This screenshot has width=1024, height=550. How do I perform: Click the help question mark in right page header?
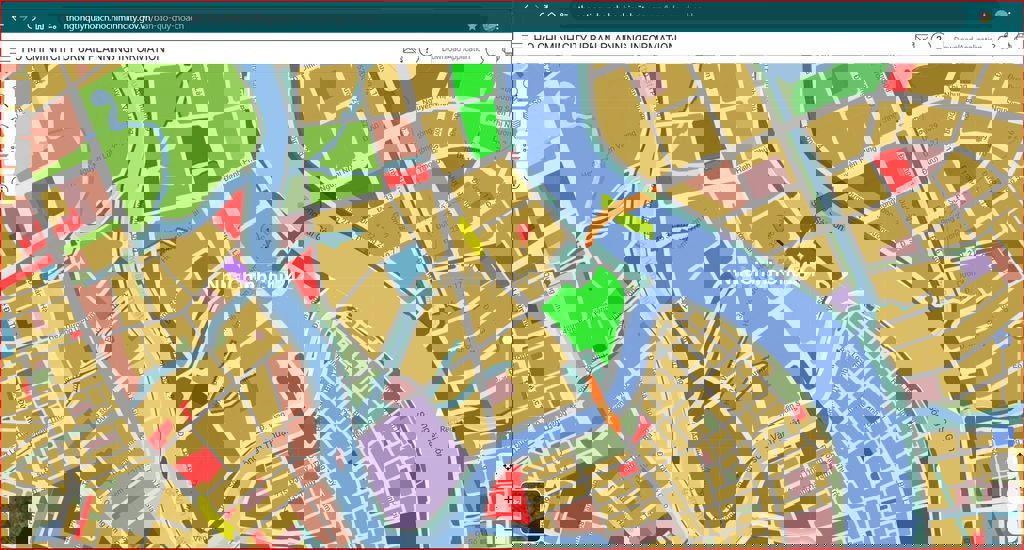click(937, 41)
